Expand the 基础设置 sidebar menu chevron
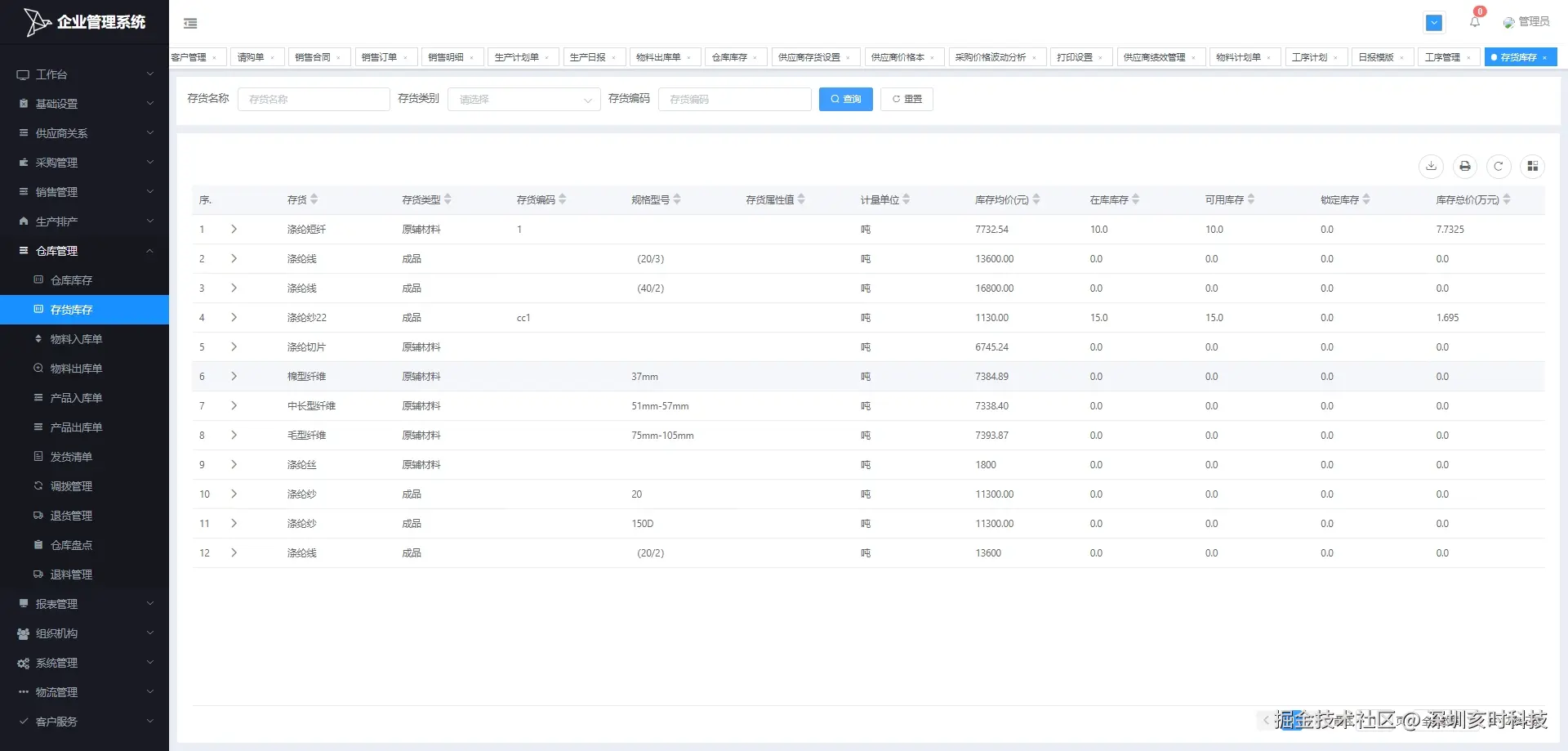 (150, 104)
